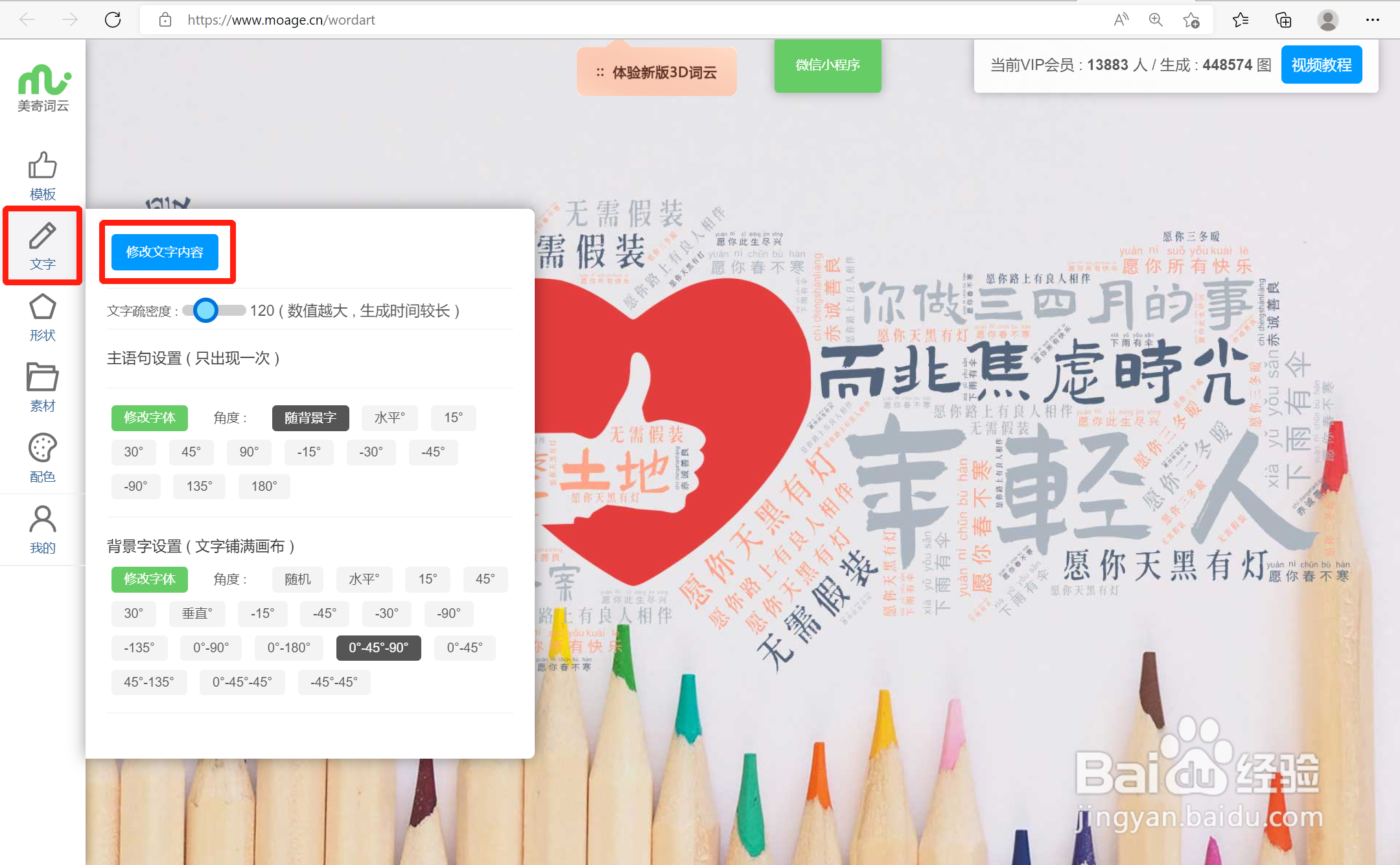Viewport: 1400px width, 865px height.
Task: Select 45° for background text angle
Action: 485,579
